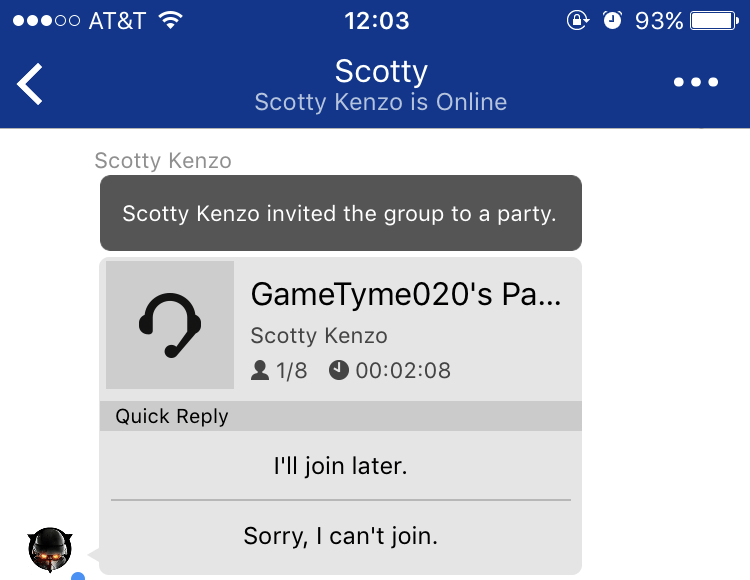Tap the back arrow in header
The width and height of the screenshot is (750, 580).
point(30,84)
